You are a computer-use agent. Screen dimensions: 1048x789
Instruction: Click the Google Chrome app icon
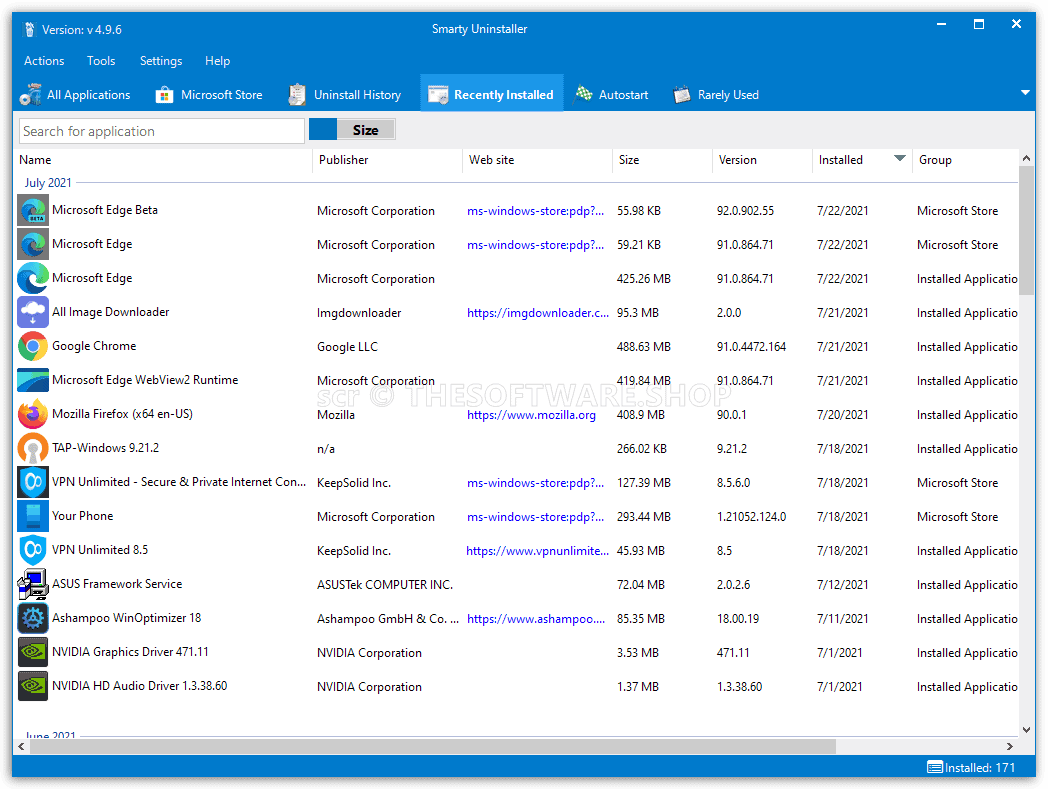[33, 346]
